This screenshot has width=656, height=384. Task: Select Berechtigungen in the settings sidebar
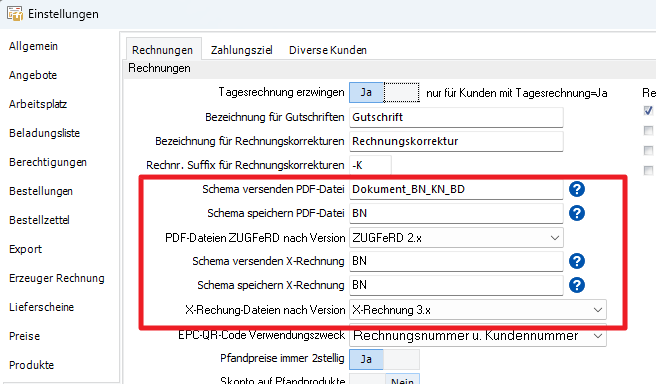coord(48,162)
